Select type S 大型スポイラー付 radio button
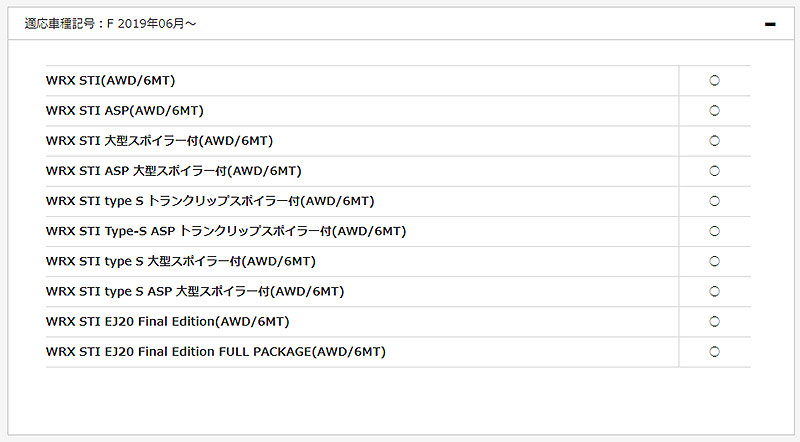This screenshot has width=800, height=442. pyautogui.click(x=714, y=261)
